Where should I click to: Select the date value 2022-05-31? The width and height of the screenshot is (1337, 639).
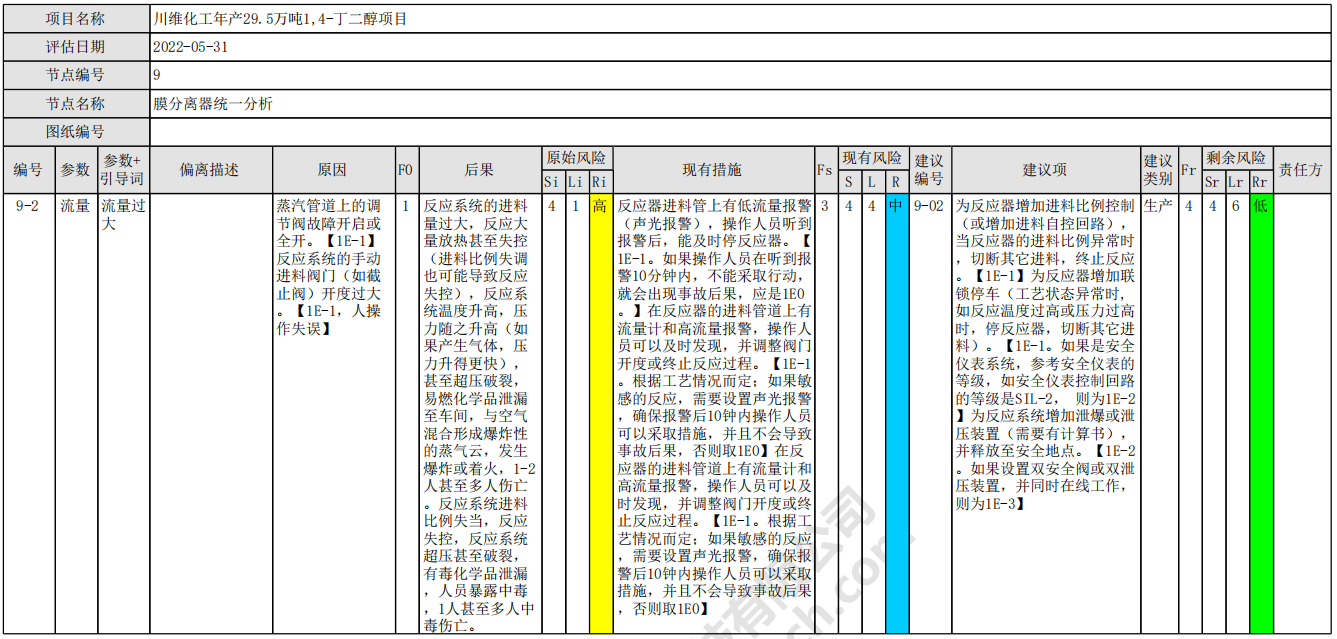tap(191, 47)
